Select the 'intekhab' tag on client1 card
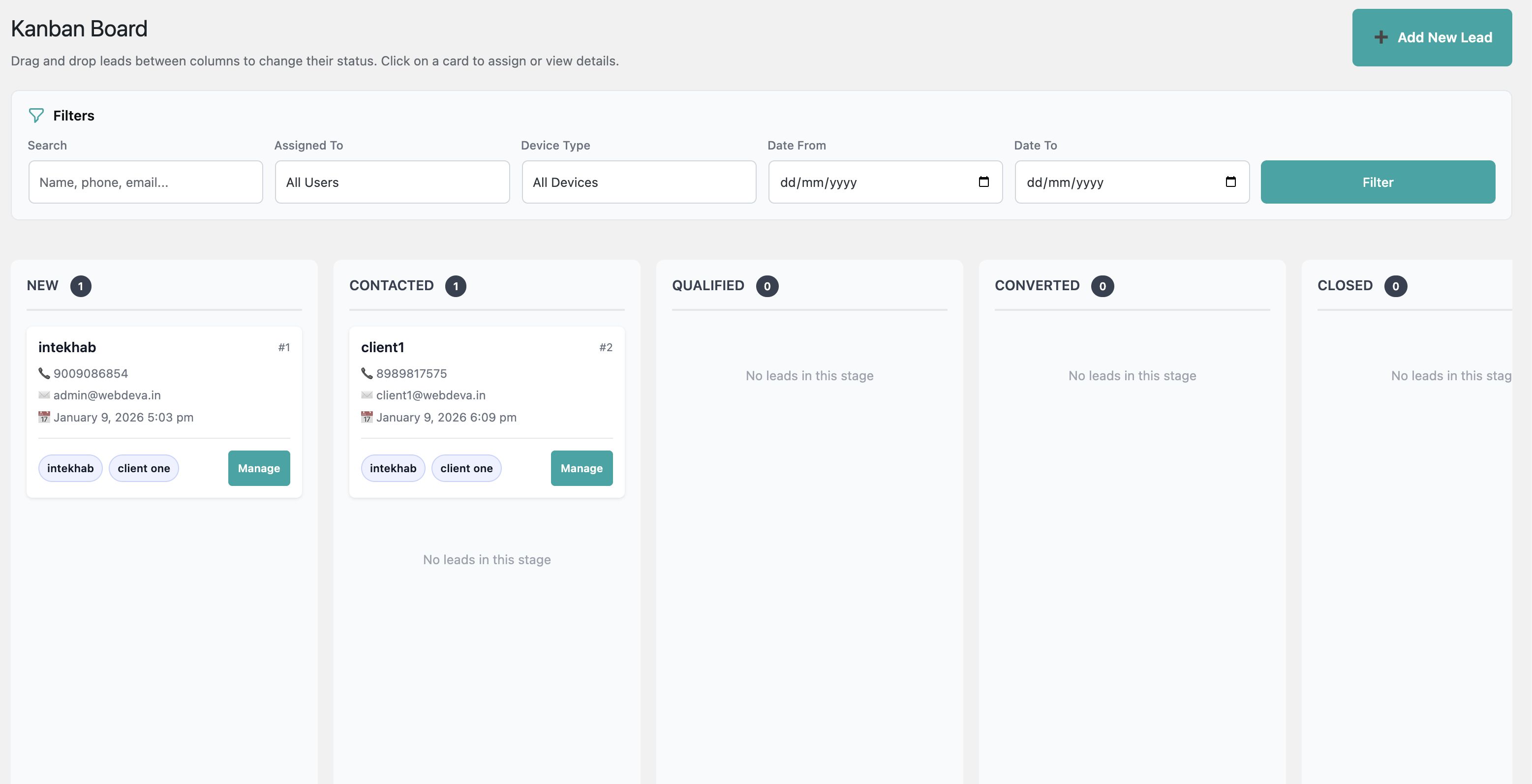1532x784 pixels. pos(393,468)
